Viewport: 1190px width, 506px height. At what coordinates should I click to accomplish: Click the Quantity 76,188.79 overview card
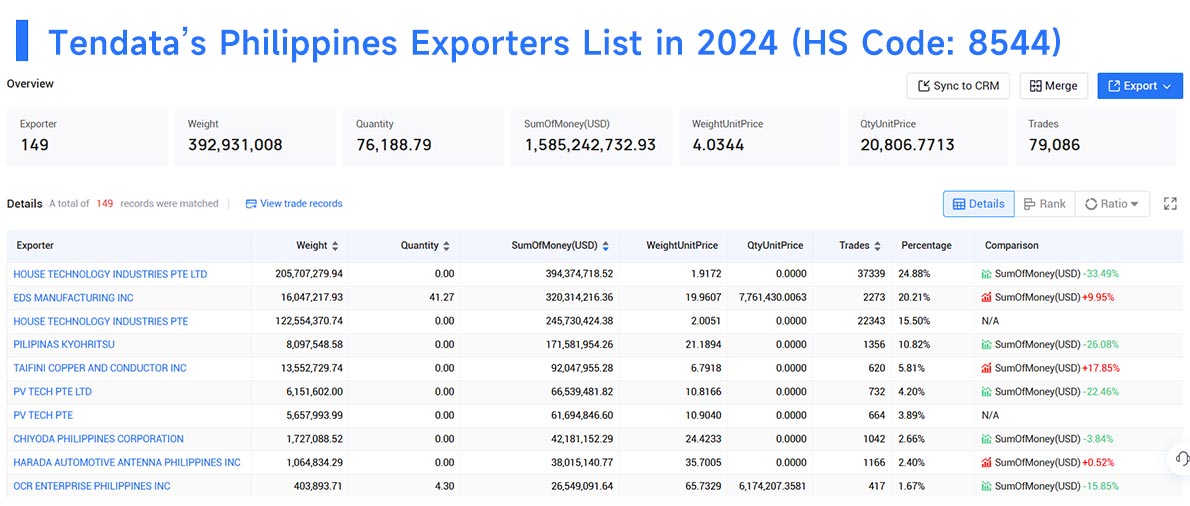point(423,137)
